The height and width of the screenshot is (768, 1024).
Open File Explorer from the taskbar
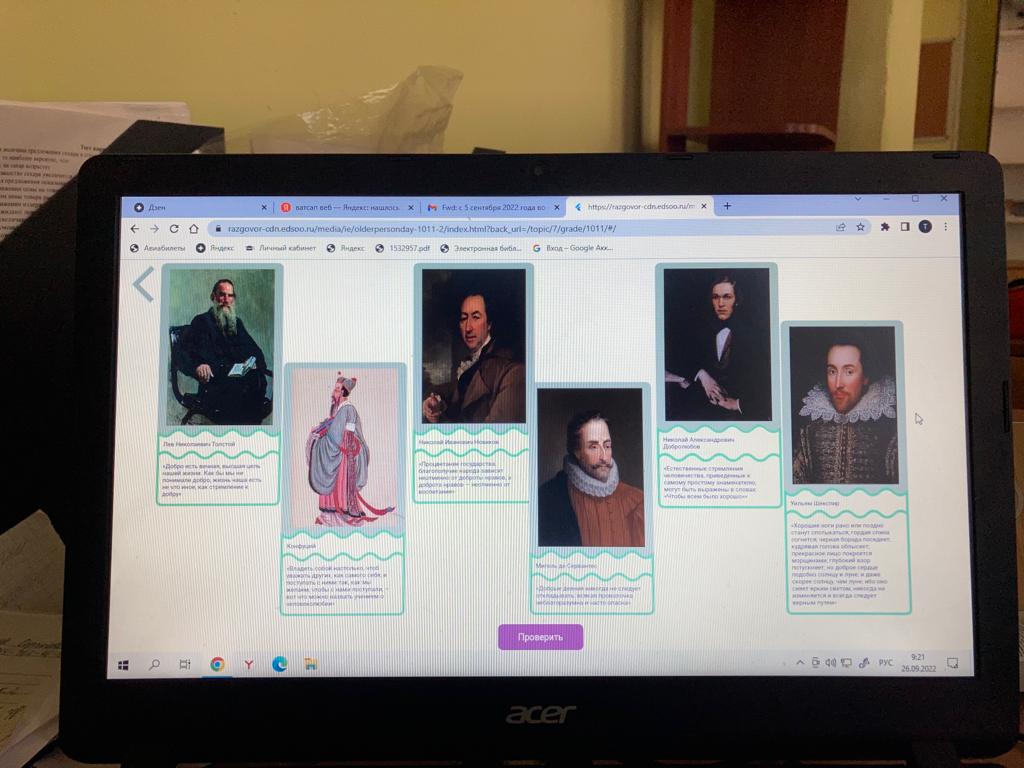tap(311, 665)
